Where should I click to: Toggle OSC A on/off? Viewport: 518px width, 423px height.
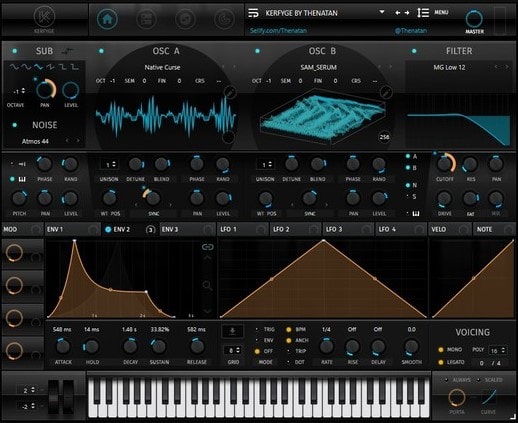click(x=101, y=51)
